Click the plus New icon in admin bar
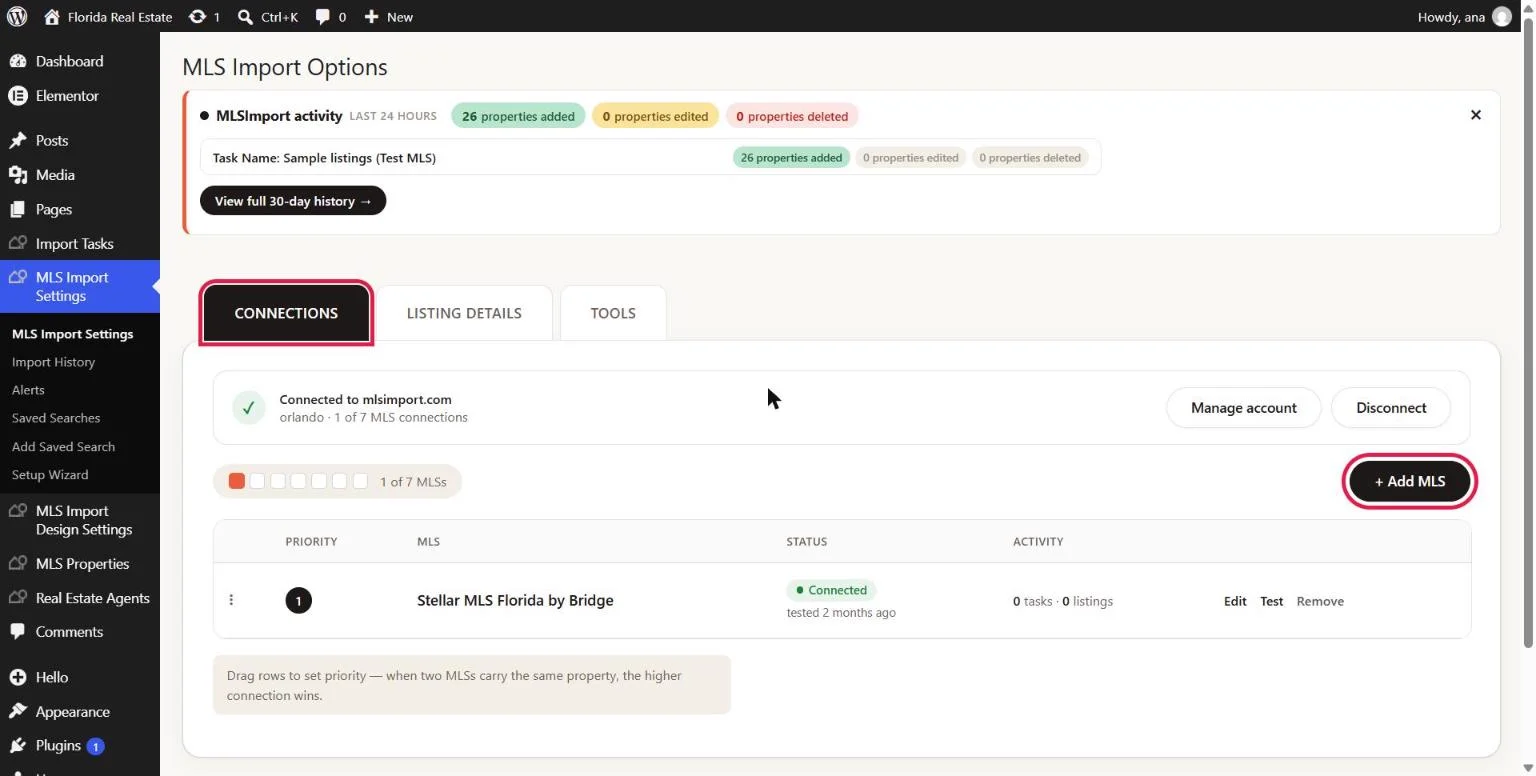The height and width of the screenshot is (776, 1536). (371, 17)
